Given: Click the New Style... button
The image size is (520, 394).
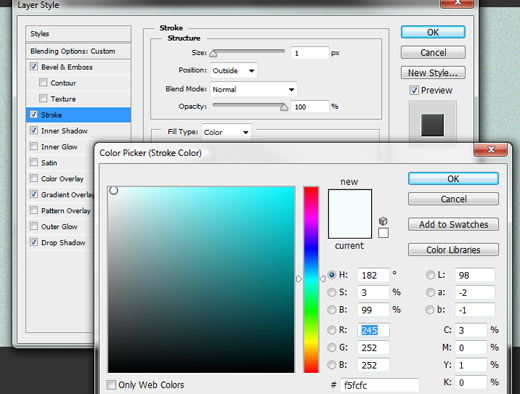Looking at the screenshot, I should point(433,73).
